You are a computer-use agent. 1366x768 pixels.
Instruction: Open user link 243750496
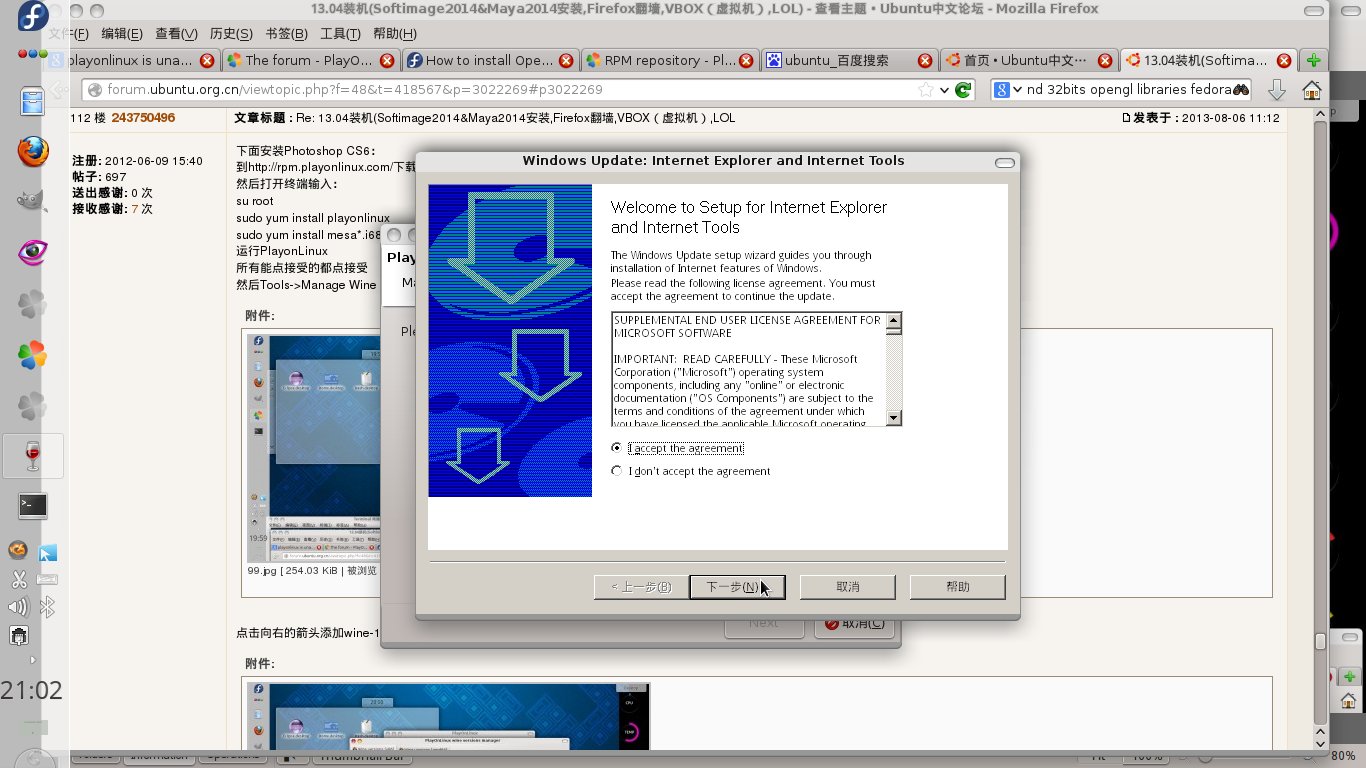143,118
